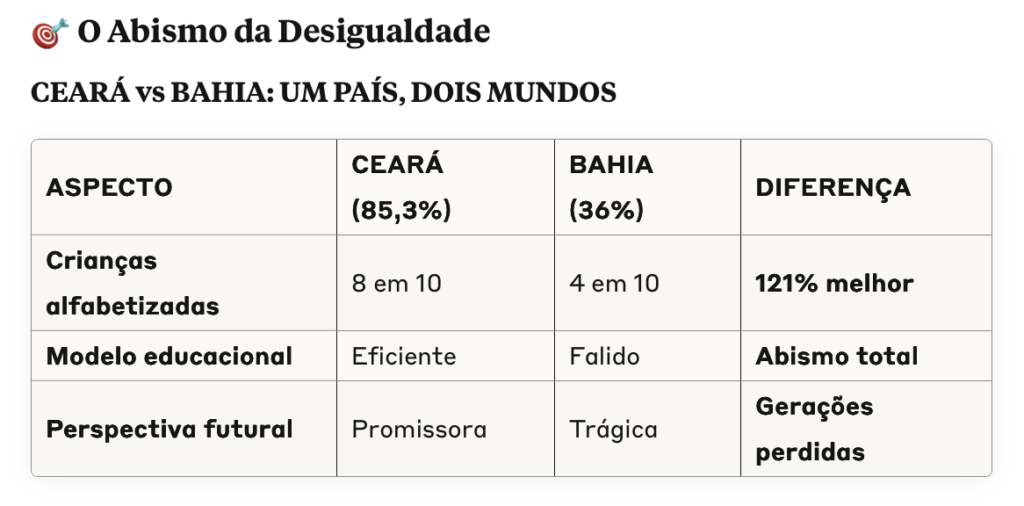This screenshot has height=506, width=1024.
Task: Click the Promissora cell
Action: pos(419,430)
